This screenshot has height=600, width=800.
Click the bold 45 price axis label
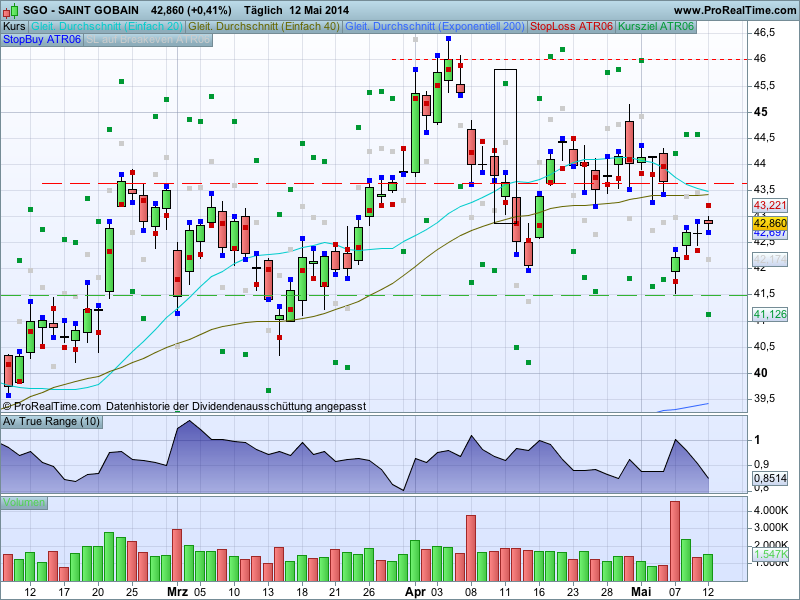point(760,112)
